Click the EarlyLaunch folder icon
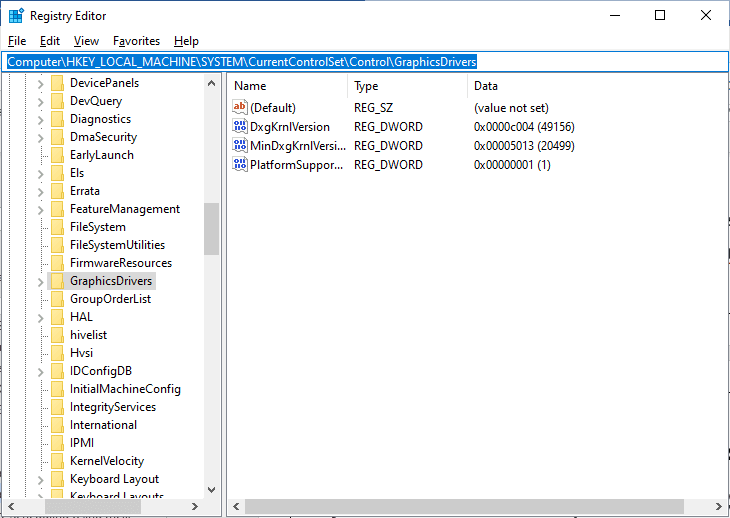The height and width of the screenshot is (518, 730). click(57, 155)
